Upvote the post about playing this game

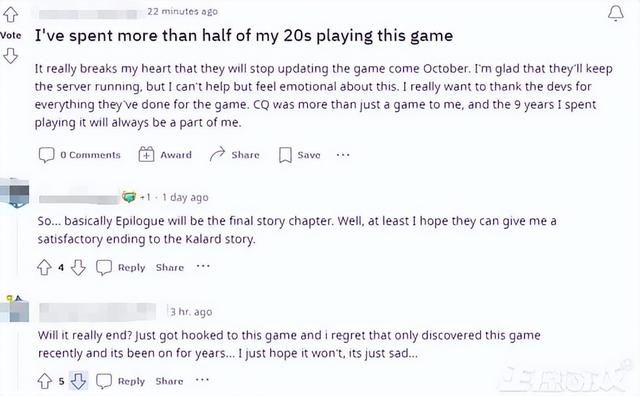[x=11, y=14]
